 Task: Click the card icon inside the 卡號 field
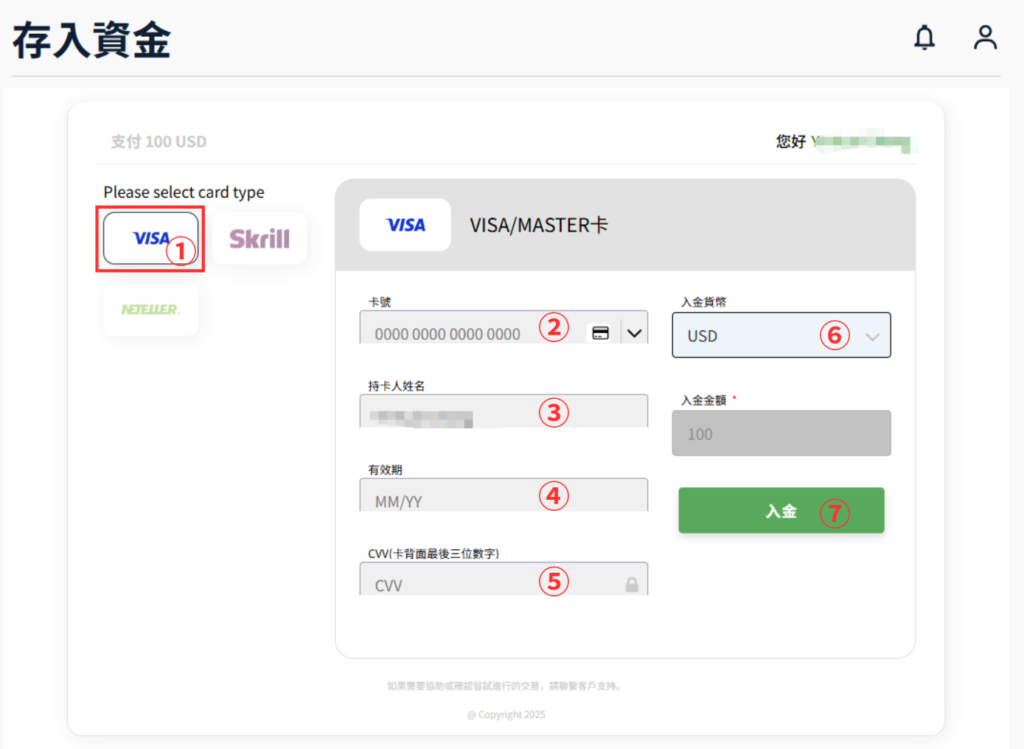(601, 333)
